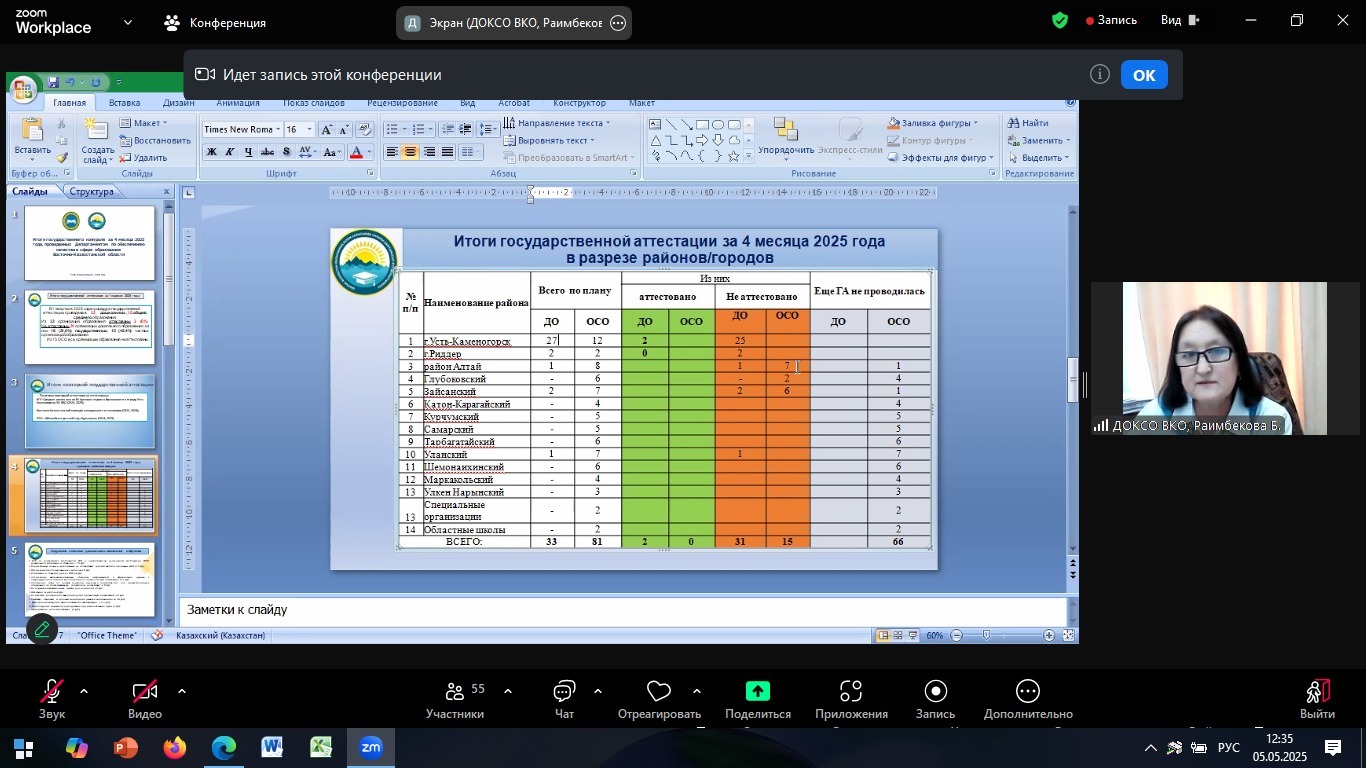The image size is (1366, 768).
Task: Click the Запись record icon
Action: point(936,692)
